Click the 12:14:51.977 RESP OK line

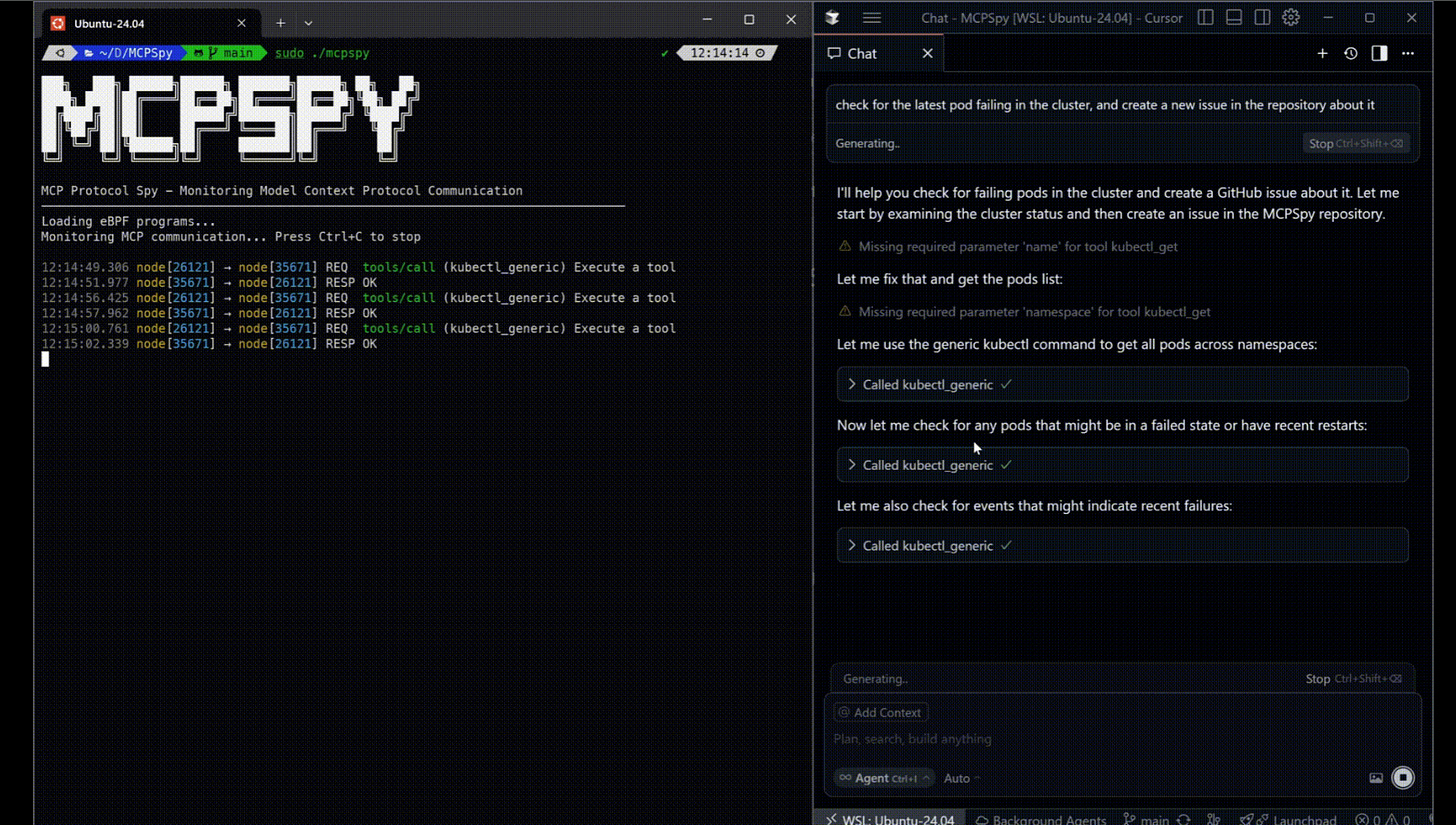coord(209,283)
